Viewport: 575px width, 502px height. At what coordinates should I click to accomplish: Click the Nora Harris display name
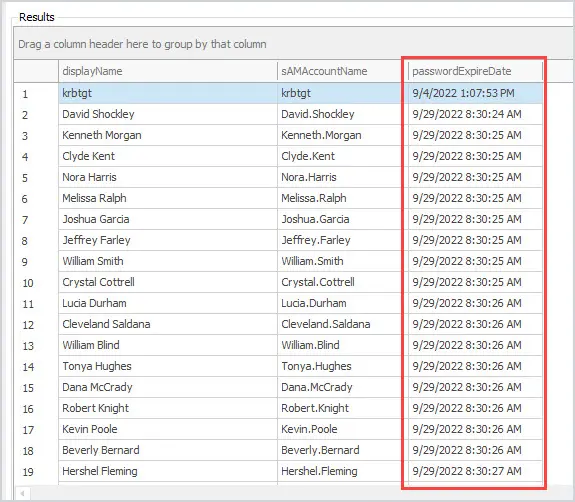[89, 177]
